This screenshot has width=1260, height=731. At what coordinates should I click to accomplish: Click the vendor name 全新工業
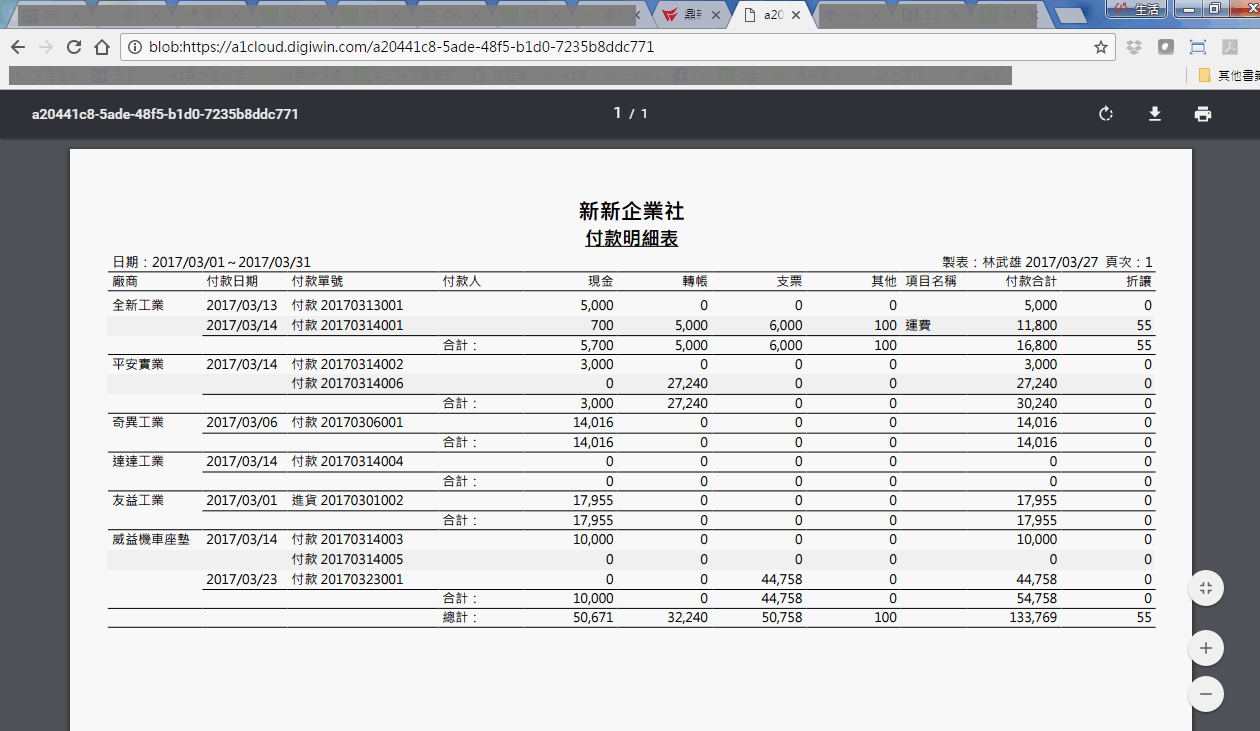tap(138, 305)
